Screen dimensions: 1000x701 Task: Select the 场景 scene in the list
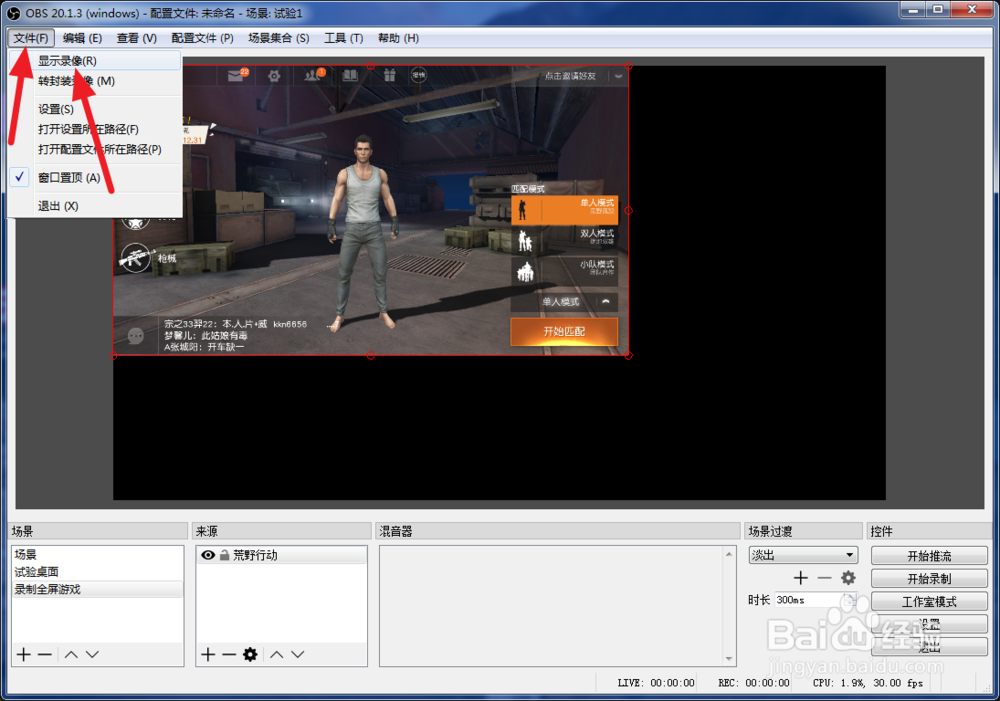pos(97,554)
